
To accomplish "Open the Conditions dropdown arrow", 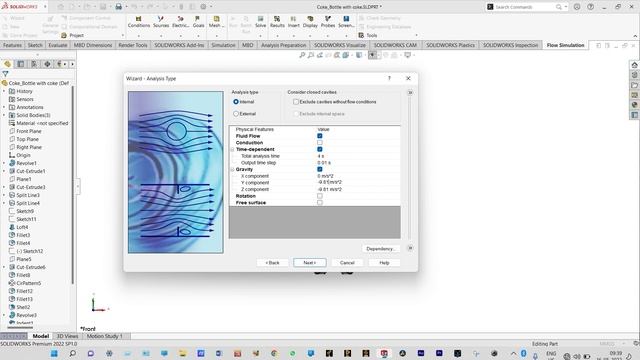I will tap(139, 36).
